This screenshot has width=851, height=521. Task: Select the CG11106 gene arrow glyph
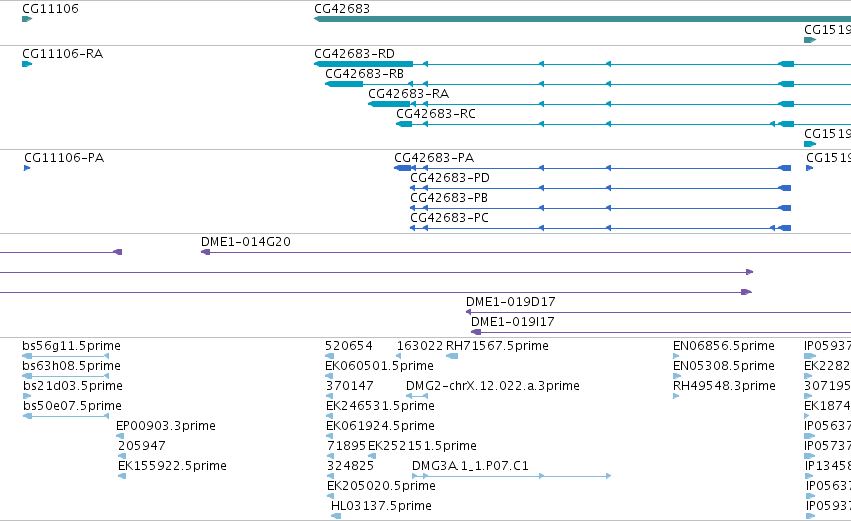tap(27, 19)
